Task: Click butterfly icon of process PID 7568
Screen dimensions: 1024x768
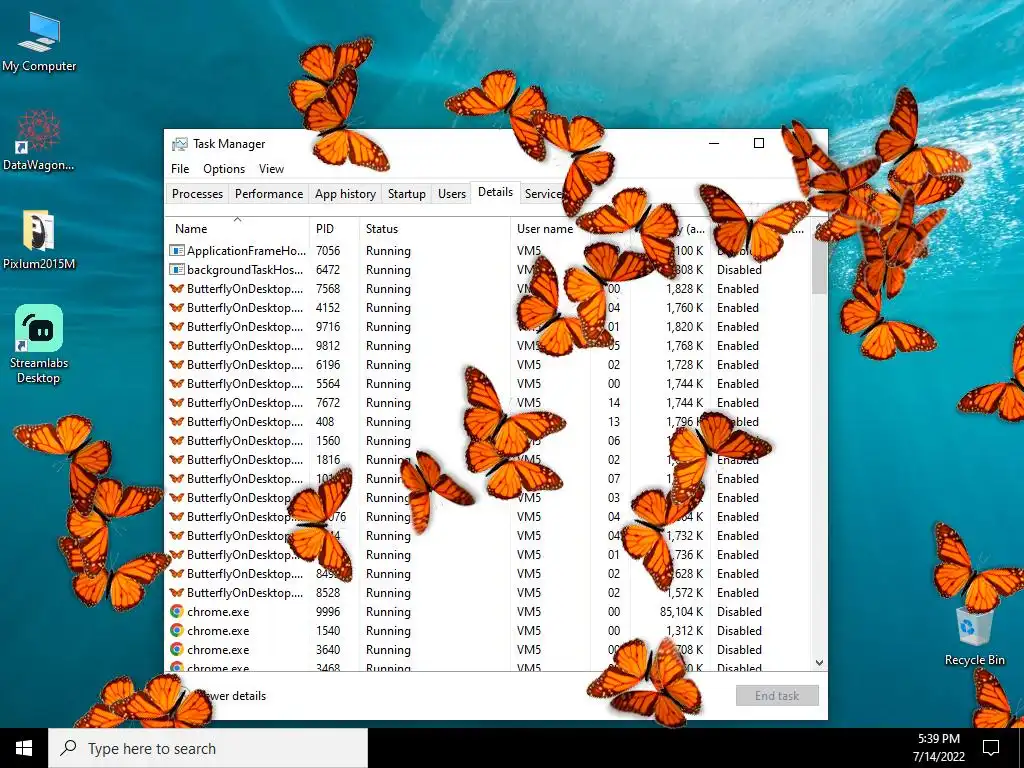Action: (176, 288)
